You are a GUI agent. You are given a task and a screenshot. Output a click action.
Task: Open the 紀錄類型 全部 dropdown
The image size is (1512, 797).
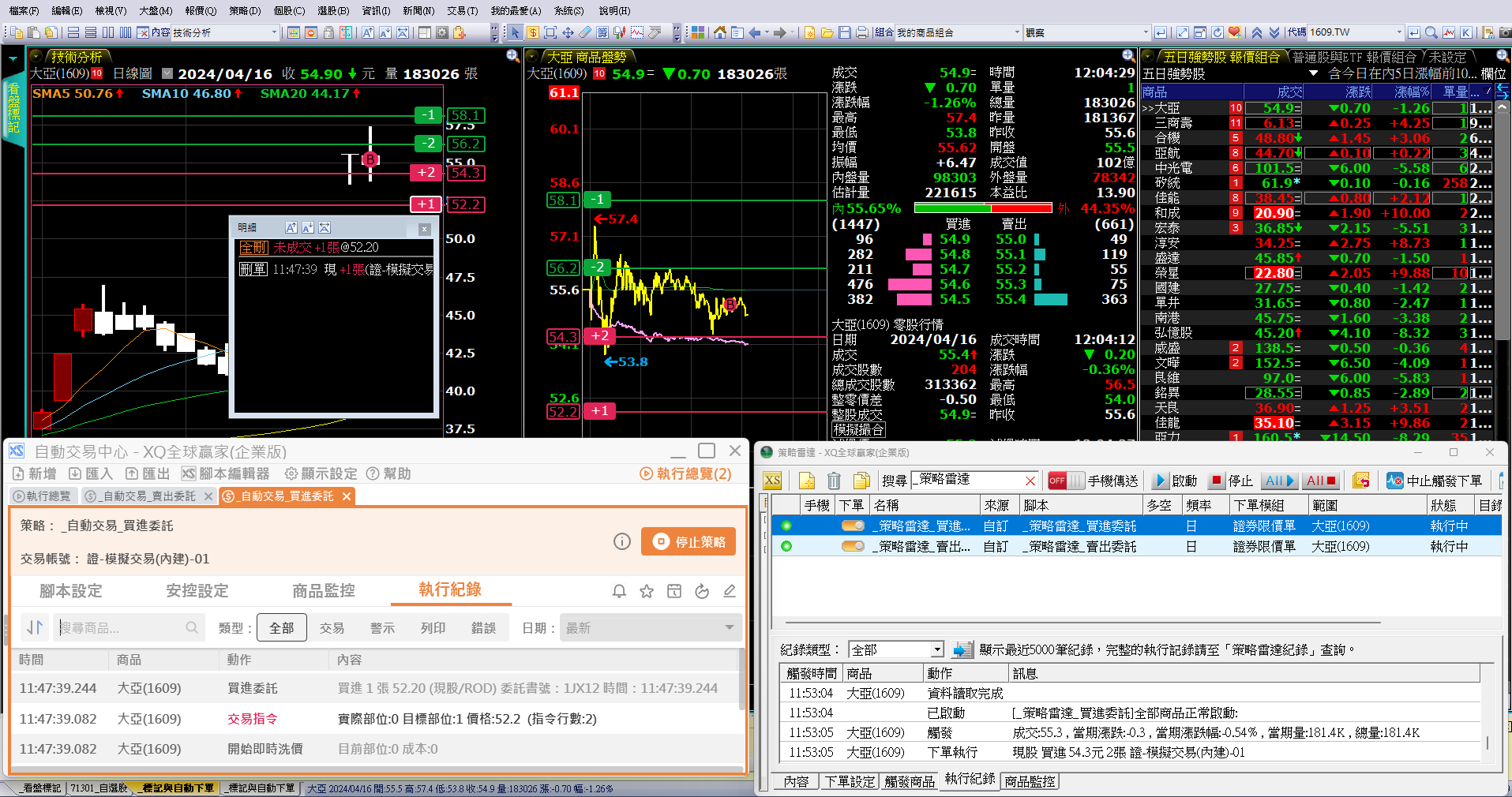[x=896, y=649]
